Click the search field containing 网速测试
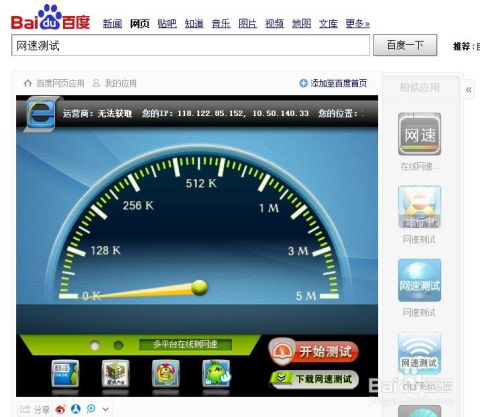Viewport: 480px width, 417px height. coord(190,45)
